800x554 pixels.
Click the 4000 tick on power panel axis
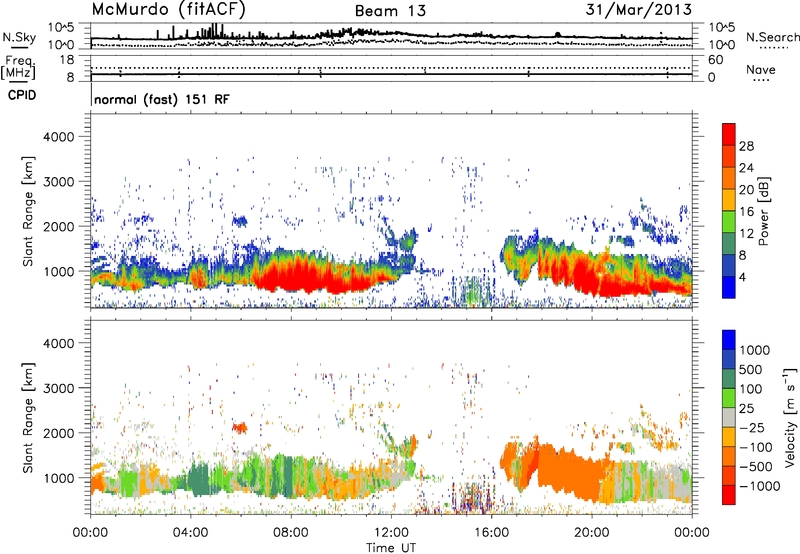58,137
